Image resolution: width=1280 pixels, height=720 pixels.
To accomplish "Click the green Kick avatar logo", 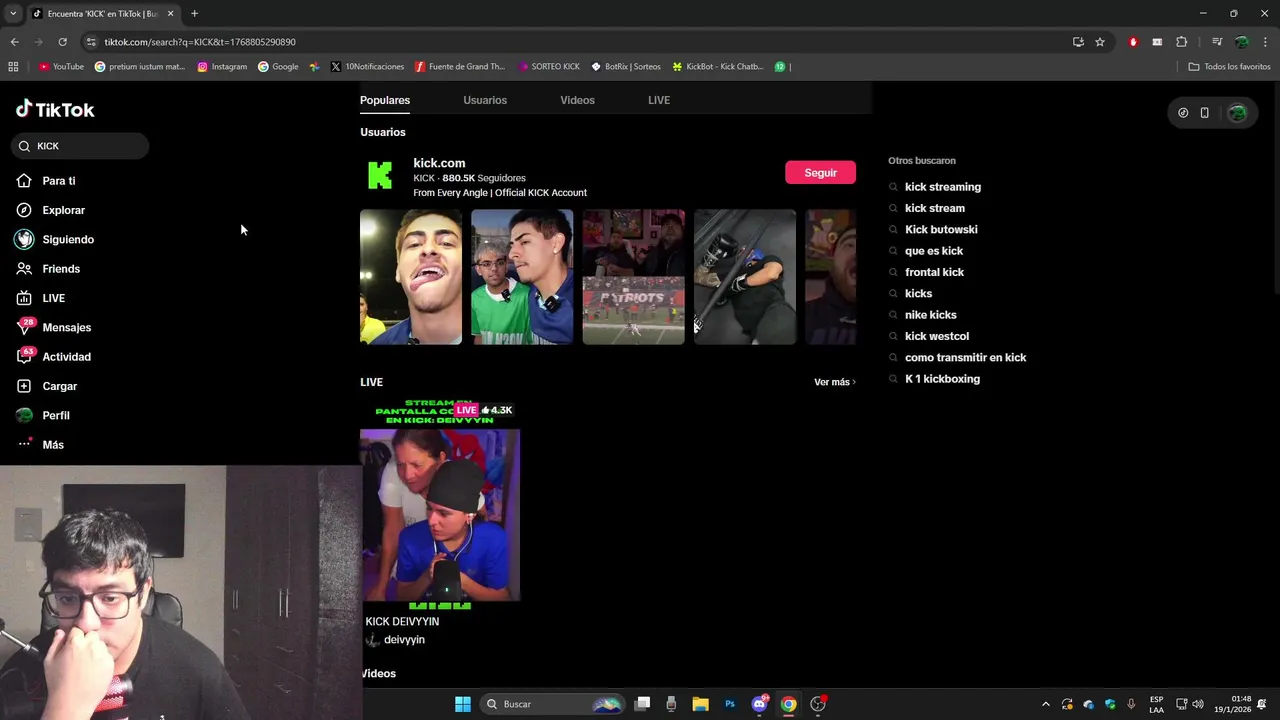I will 380,175.
